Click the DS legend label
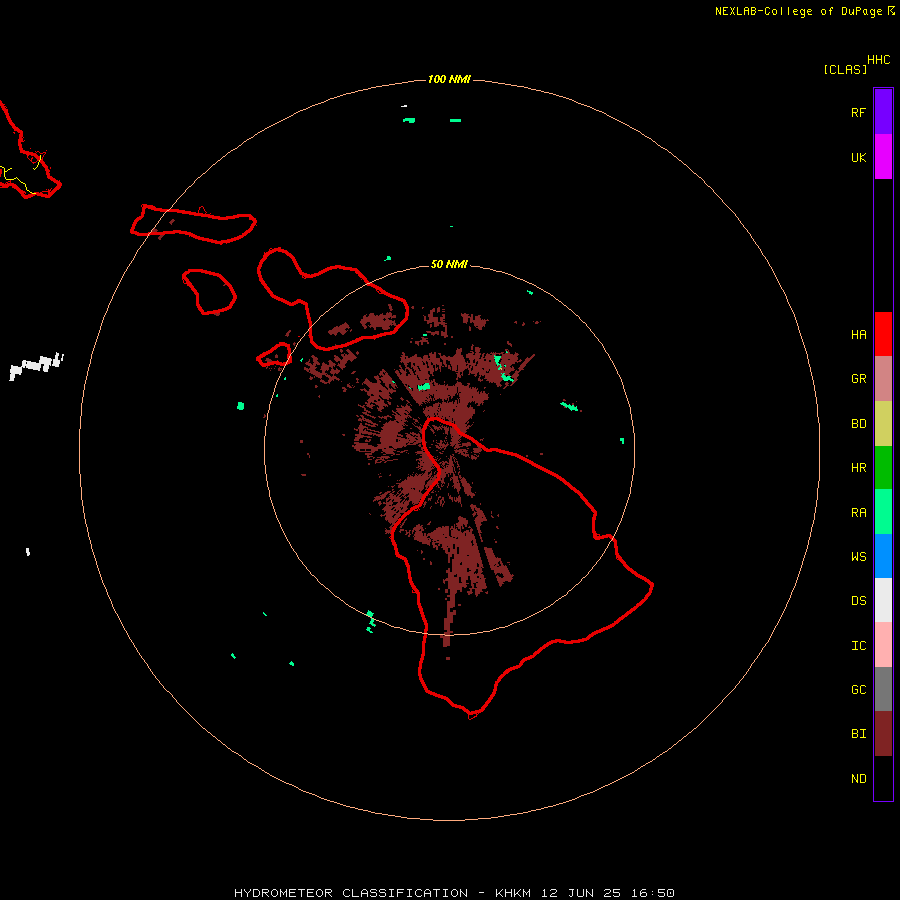The height and width of the screenshot is (900, 900). (858, 601)
